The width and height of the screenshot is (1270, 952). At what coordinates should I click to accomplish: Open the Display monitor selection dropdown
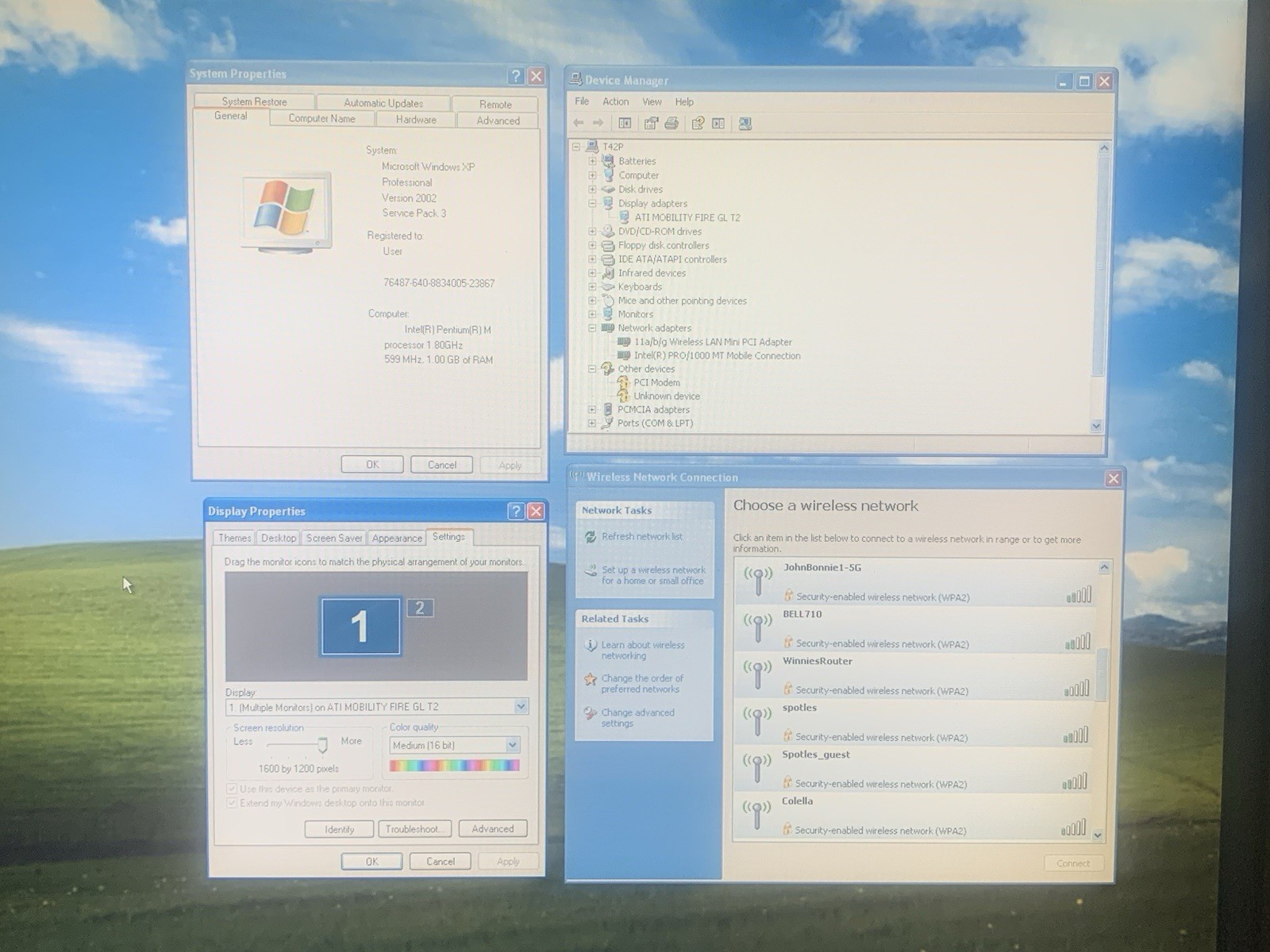(521, 706)
